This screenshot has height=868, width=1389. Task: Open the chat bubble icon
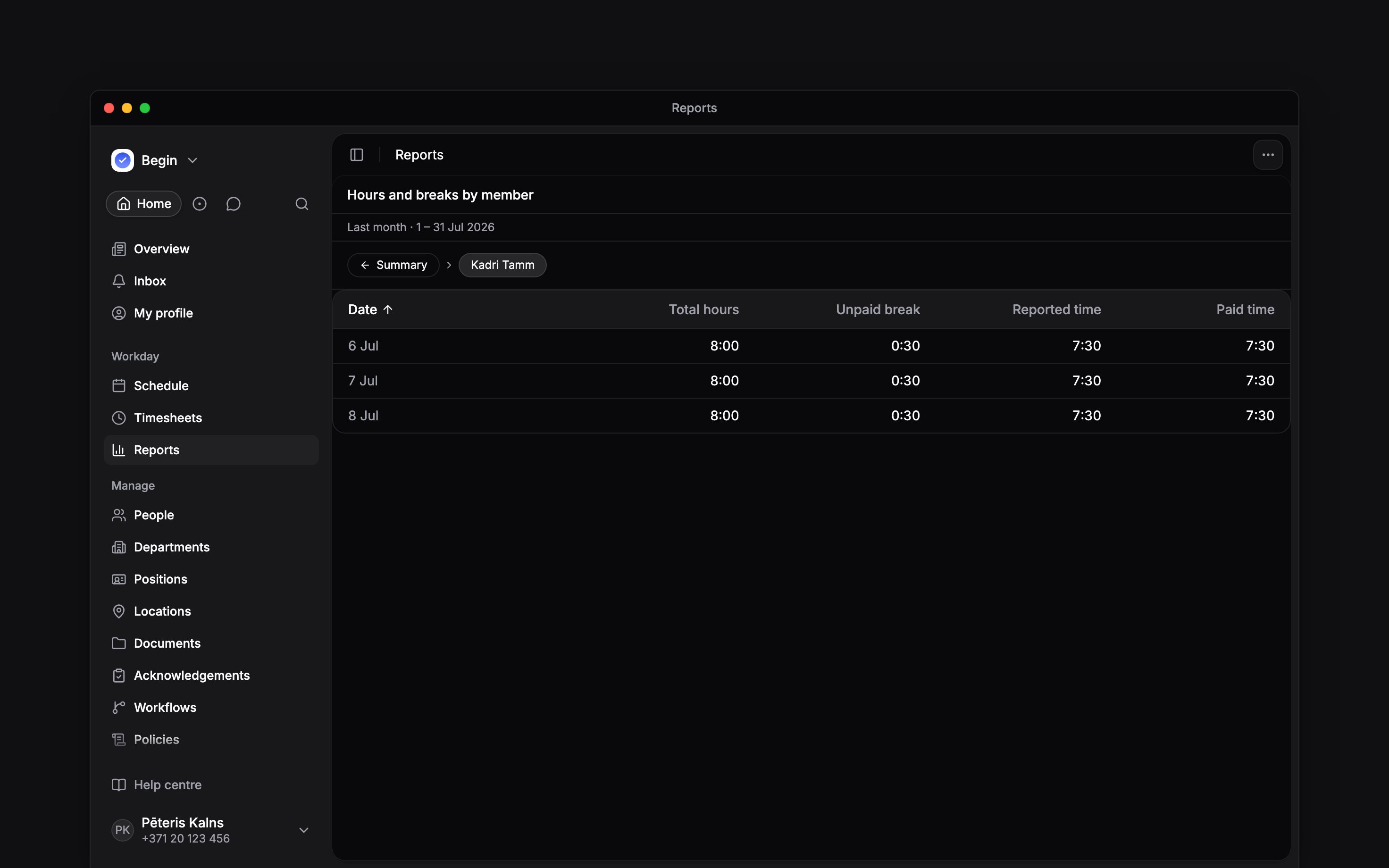pos(233,204)
